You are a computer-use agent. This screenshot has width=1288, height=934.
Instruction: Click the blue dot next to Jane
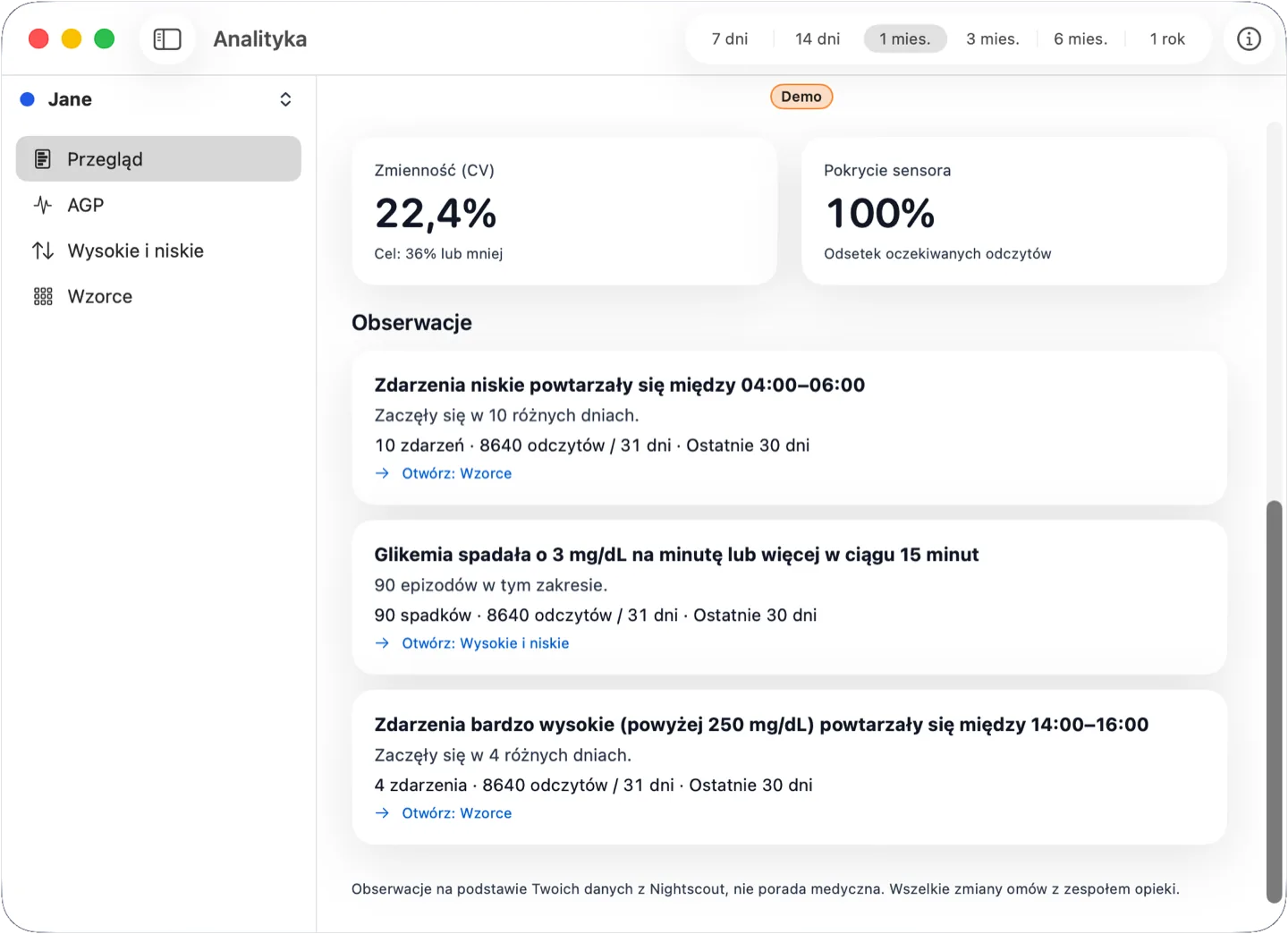28,99
